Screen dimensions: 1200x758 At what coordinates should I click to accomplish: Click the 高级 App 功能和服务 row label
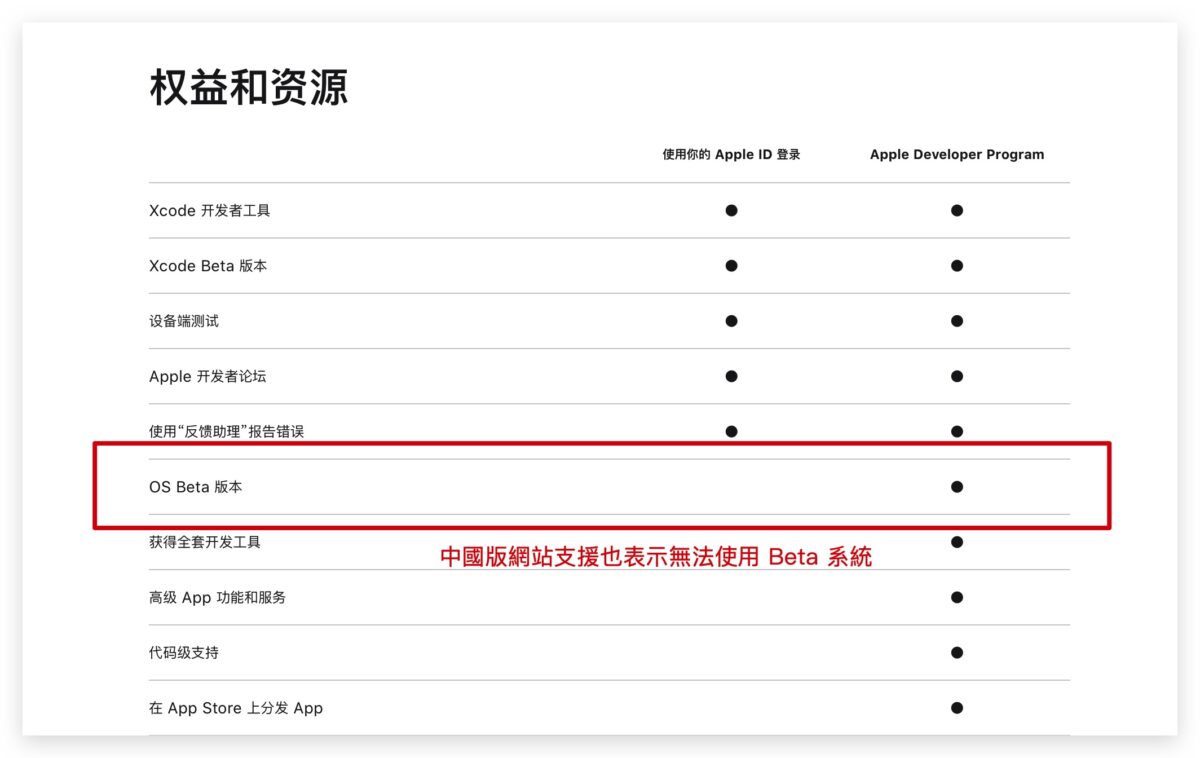pyautogui.click(x=217, y=598)
